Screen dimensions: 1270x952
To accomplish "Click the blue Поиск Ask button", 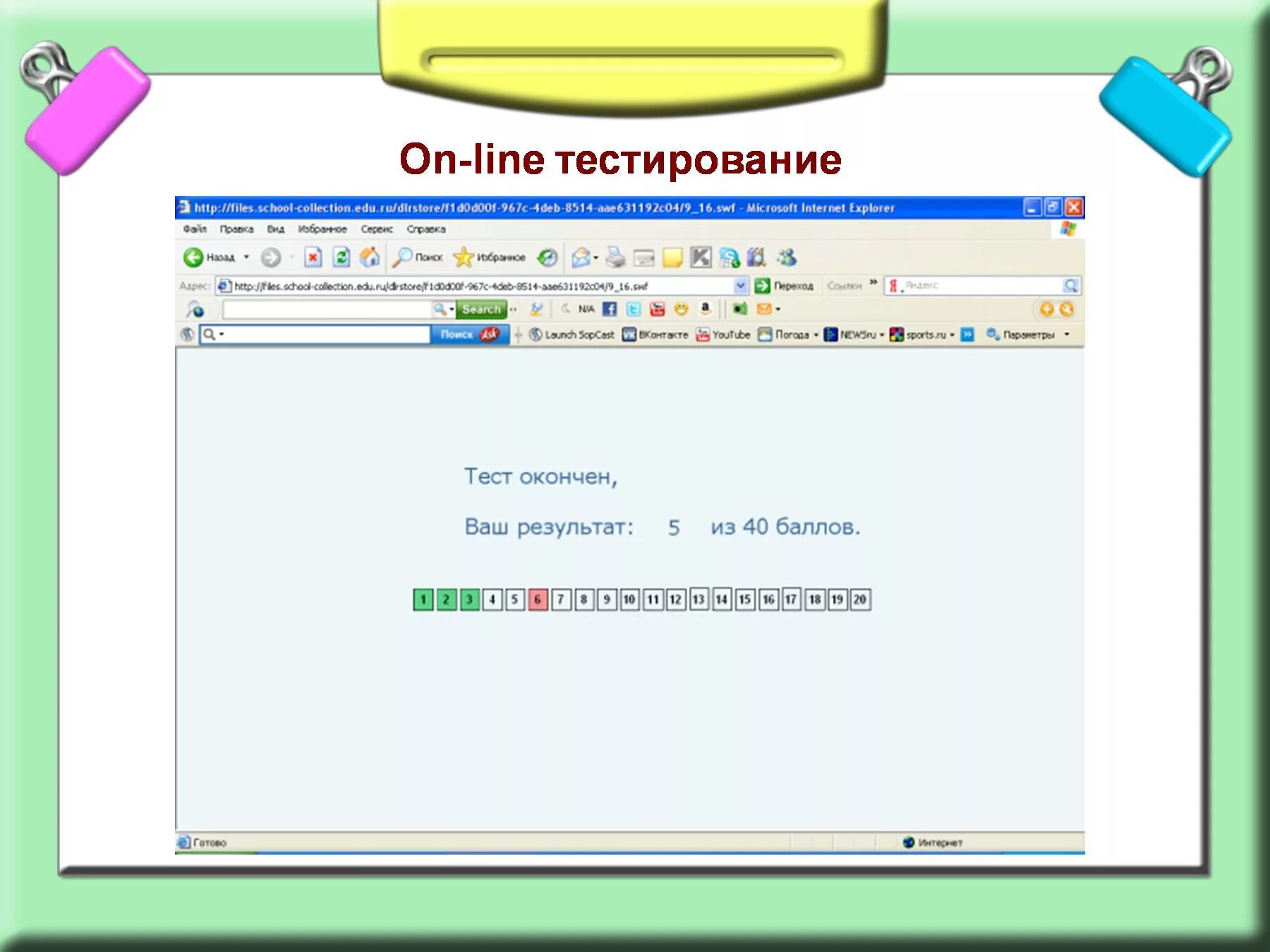I will pyautogui.click(x=470, y=334).
